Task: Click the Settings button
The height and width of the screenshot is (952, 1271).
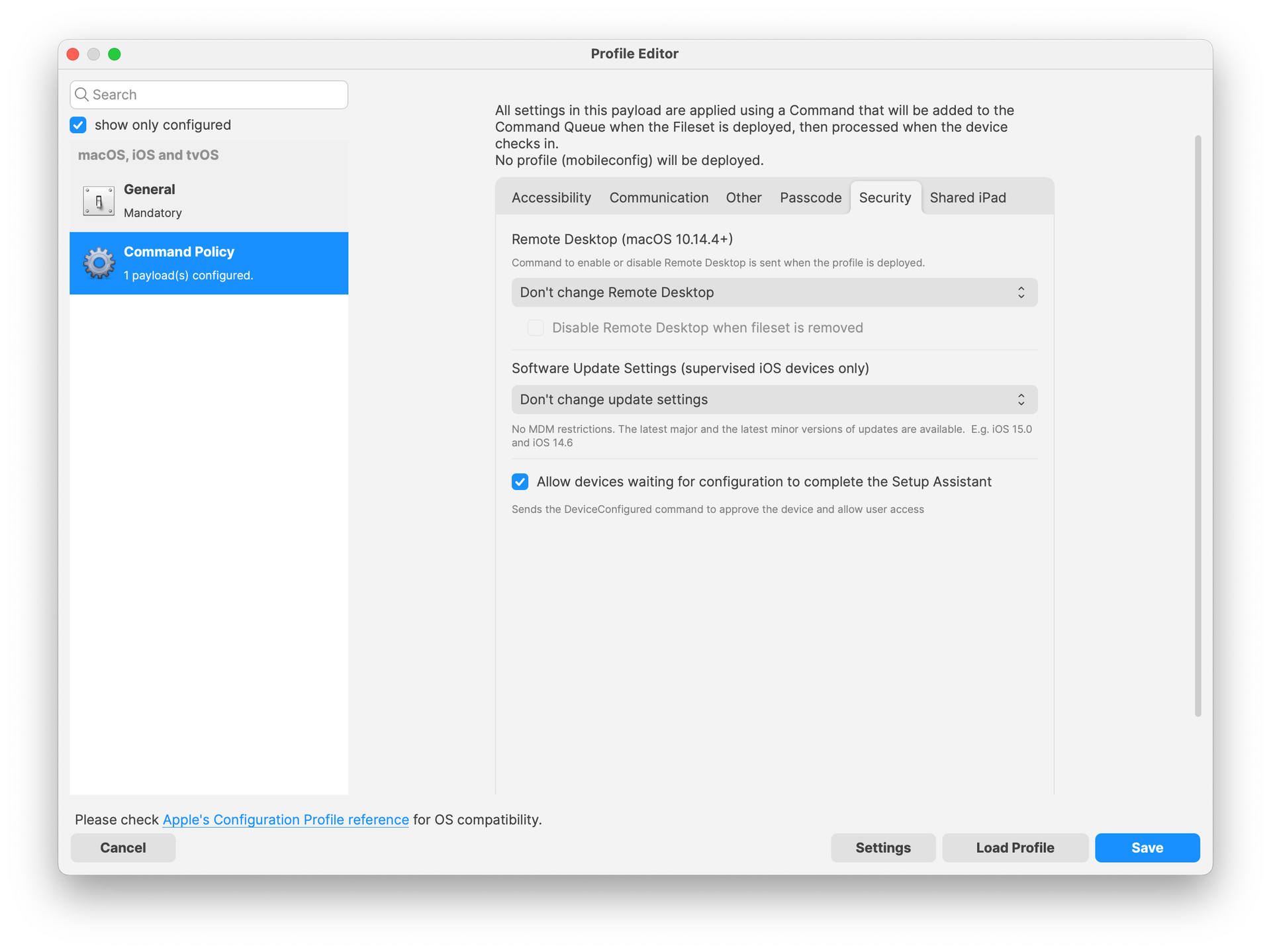Action: (x=883, y=848)
